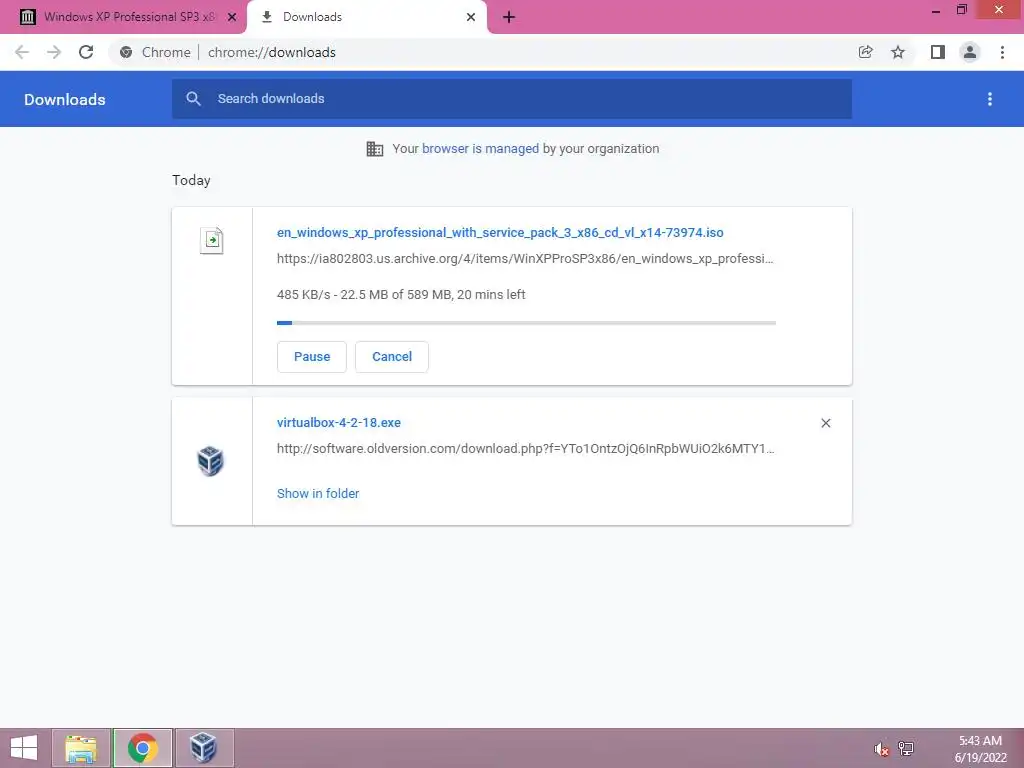
Task: Reload the downloads page
Action: tap(86, 52)
